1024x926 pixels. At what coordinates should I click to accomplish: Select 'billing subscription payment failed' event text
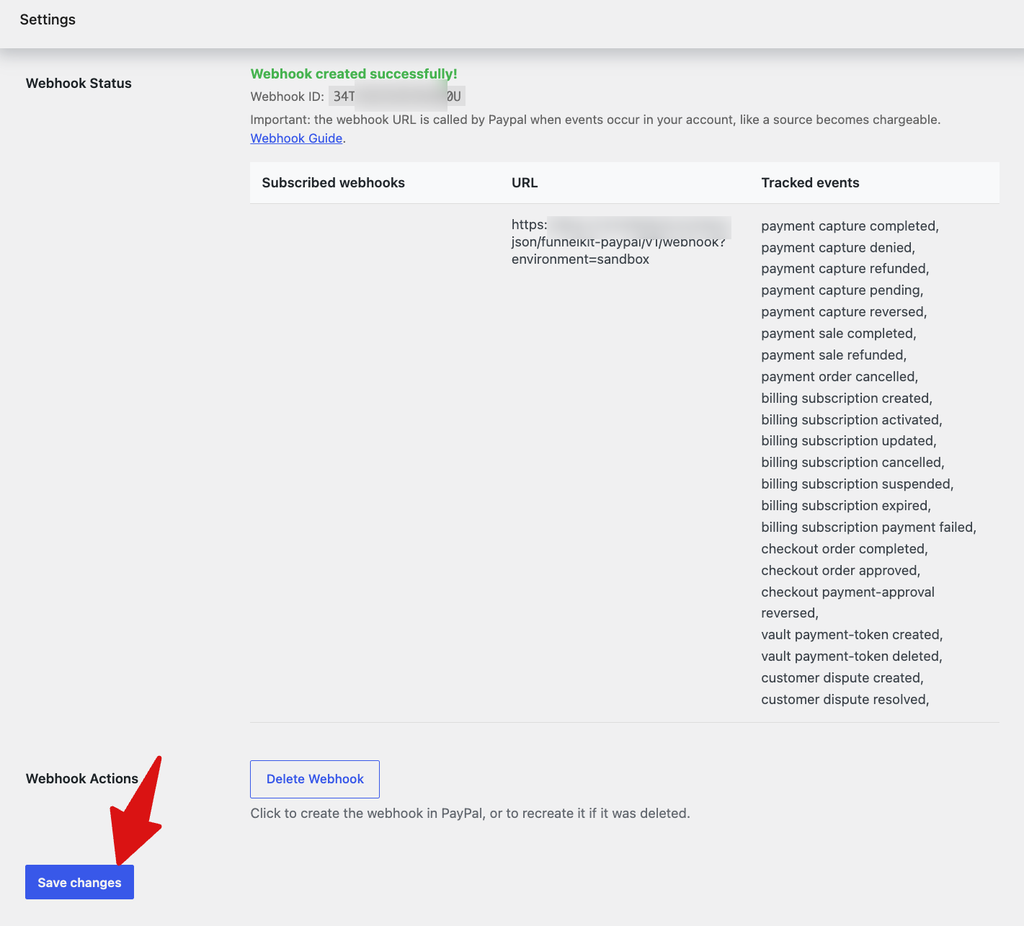pos(869,526)
